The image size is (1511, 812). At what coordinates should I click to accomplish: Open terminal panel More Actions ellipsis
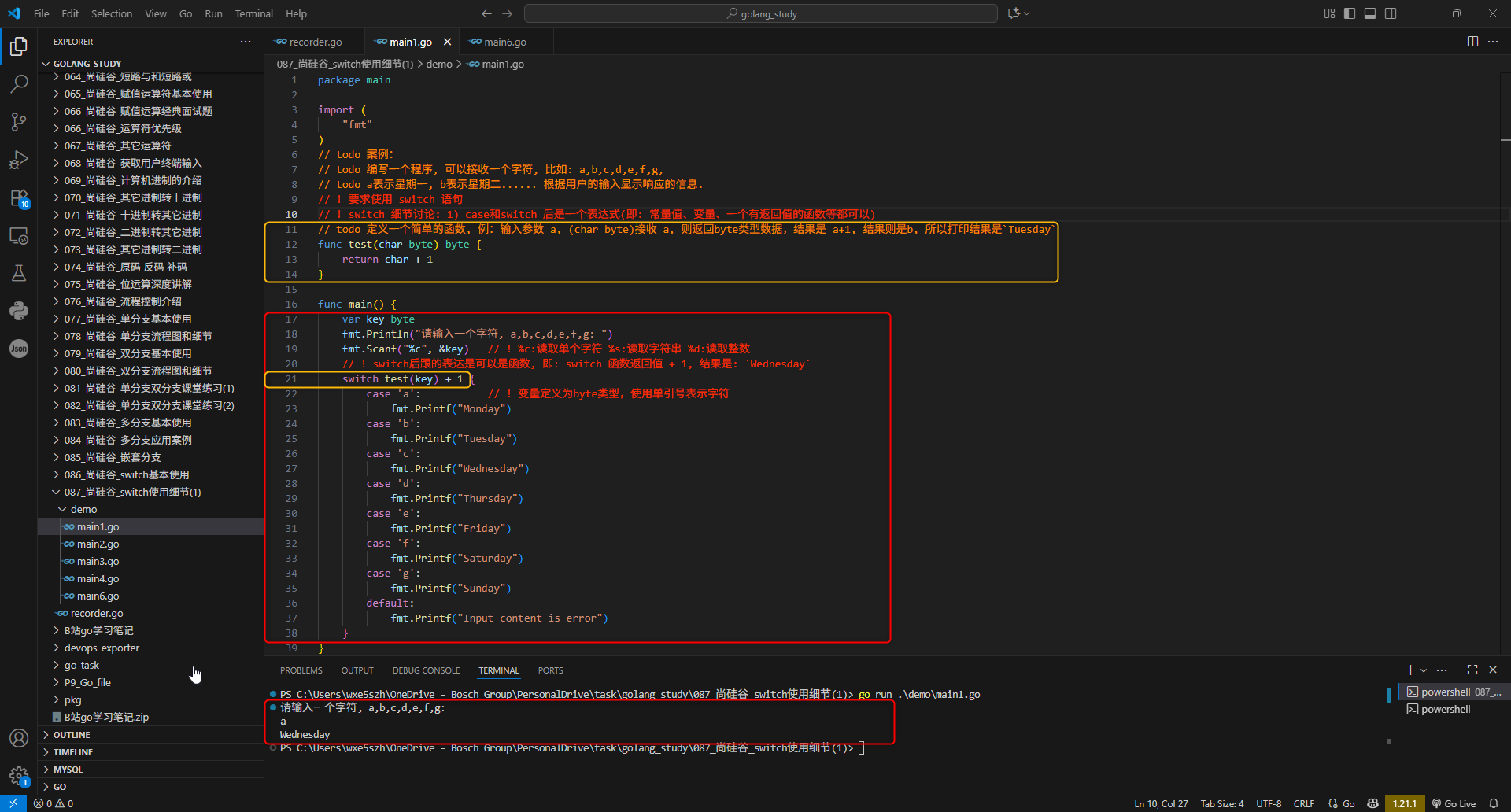1442,670
